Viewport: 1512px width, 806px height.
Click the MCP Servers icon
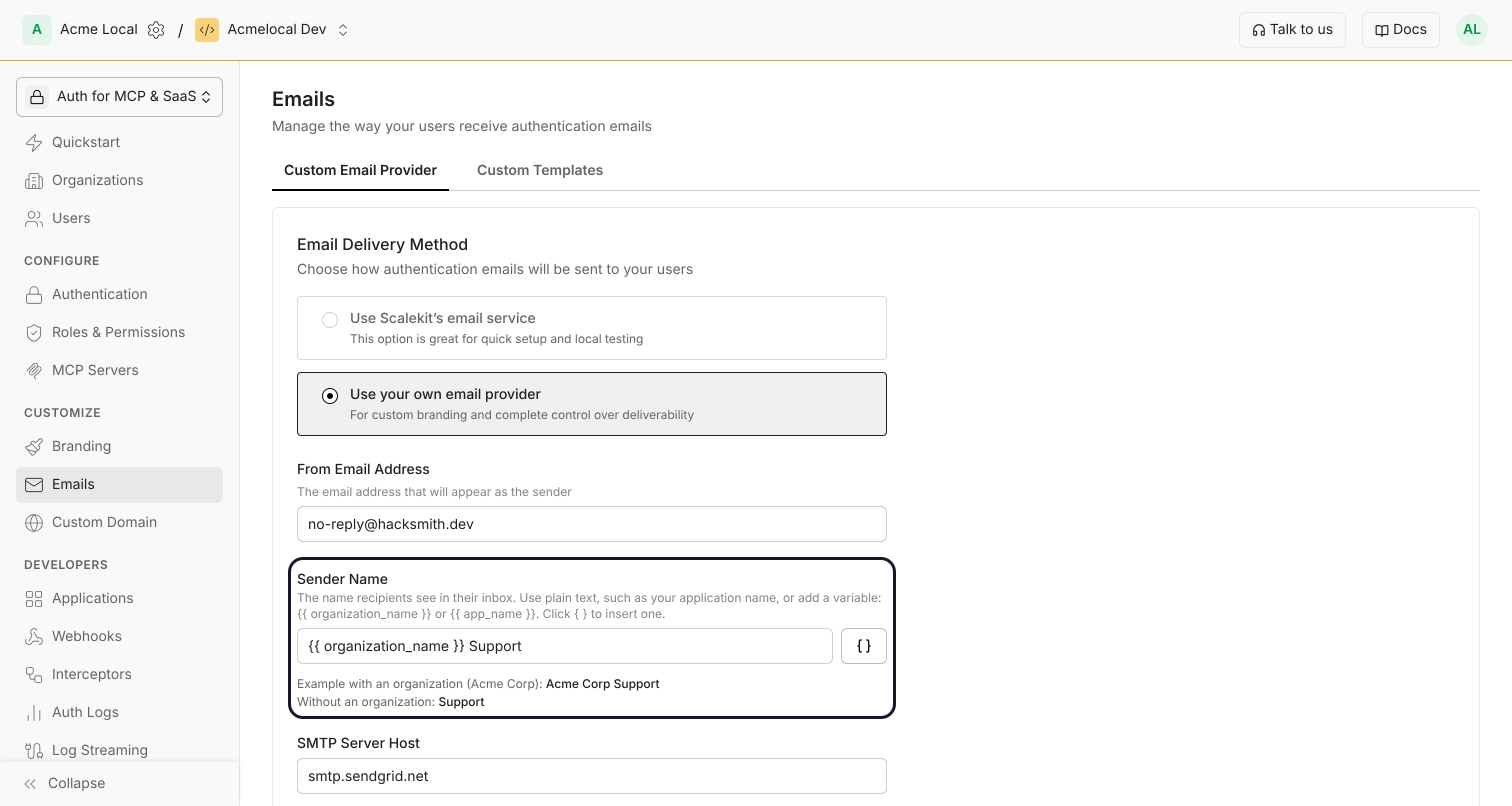[34, 370]
